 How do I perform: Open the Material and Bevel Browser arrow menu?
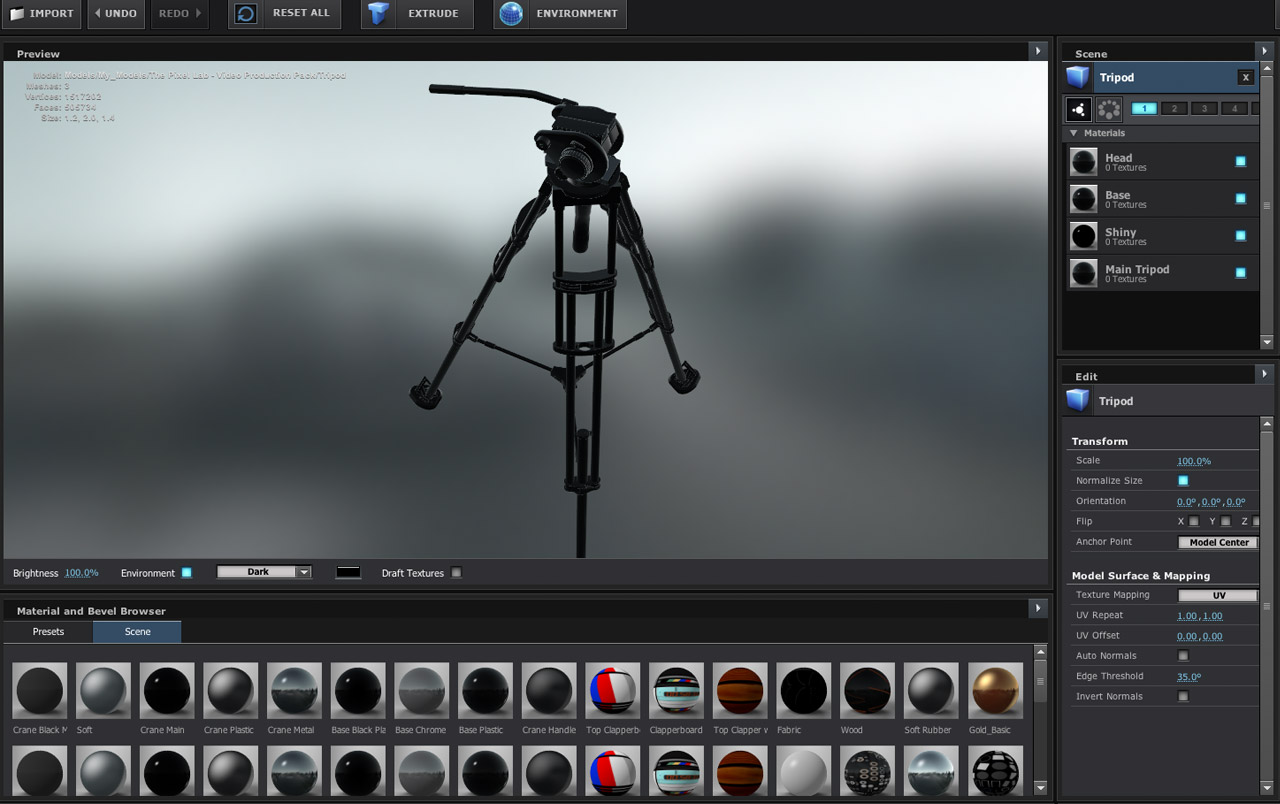pos(1037,607)
